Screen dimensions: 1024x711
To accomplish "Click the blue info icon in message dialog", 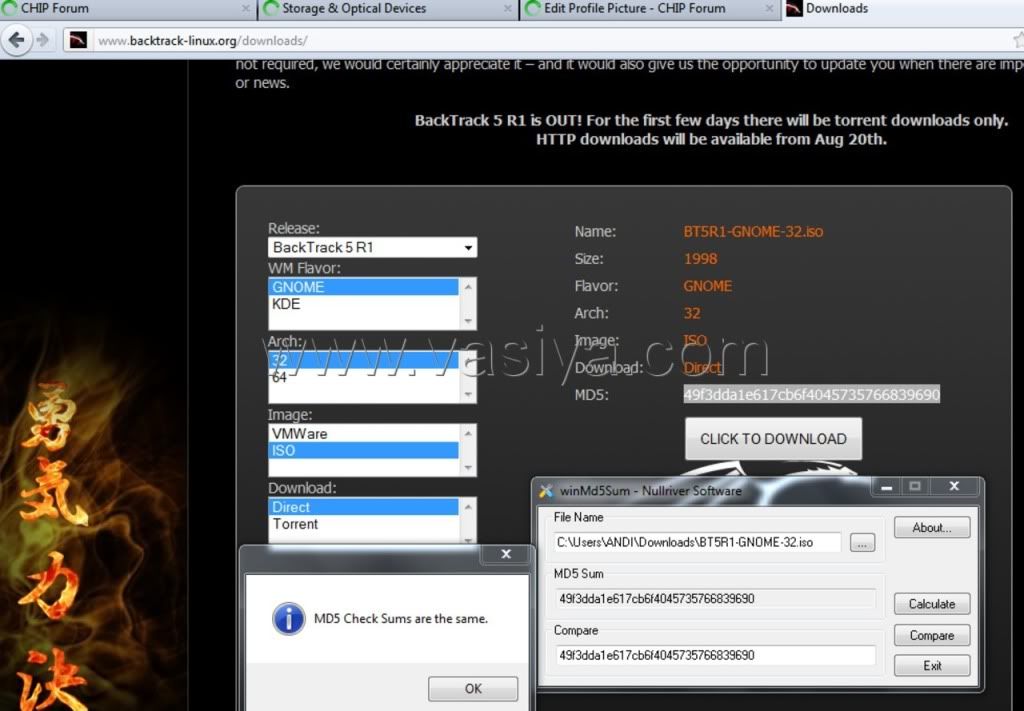I will [x=289, y=618].
